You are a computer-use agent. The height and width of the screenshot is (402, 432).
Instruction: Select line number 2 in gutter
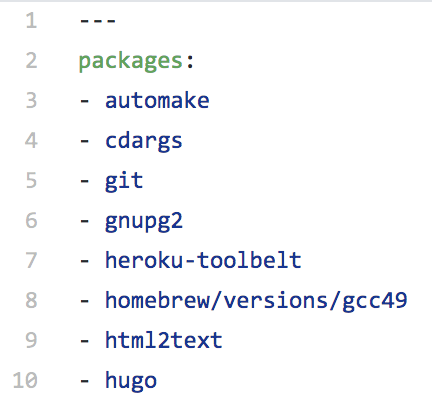pos(31,61)
